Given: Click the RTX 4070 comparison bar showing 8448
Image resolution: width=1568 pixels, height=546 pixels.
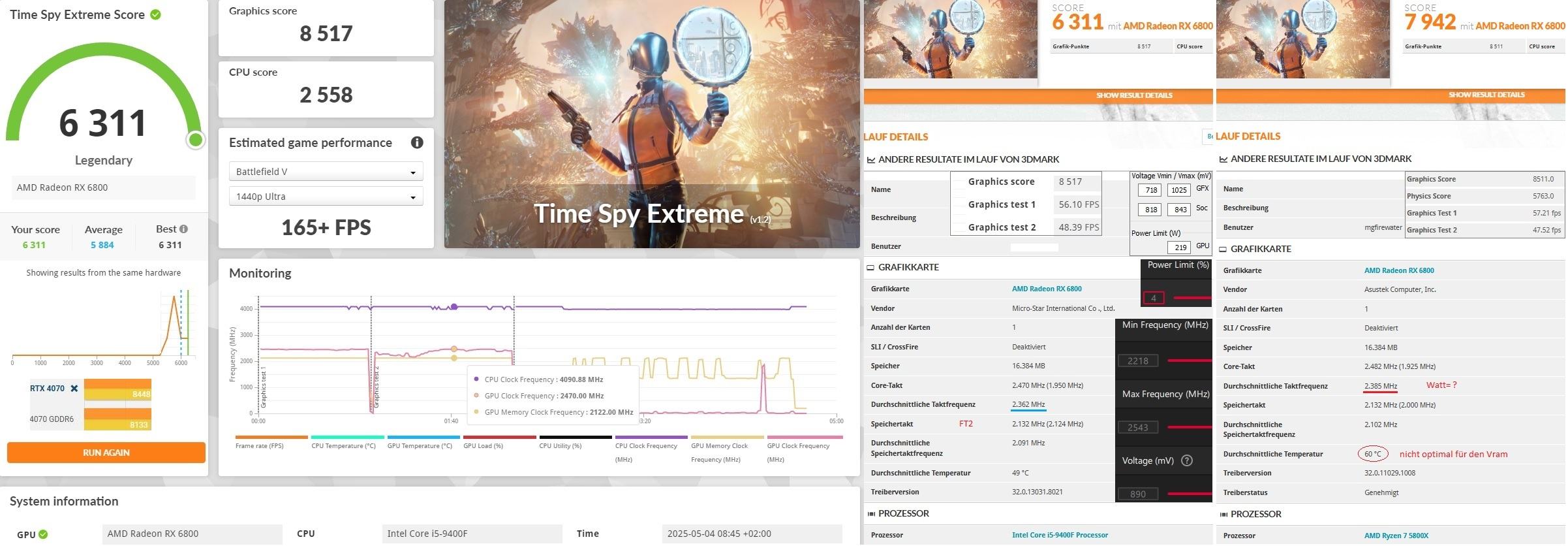Looking at the screenshot, I should click(117, 390).
